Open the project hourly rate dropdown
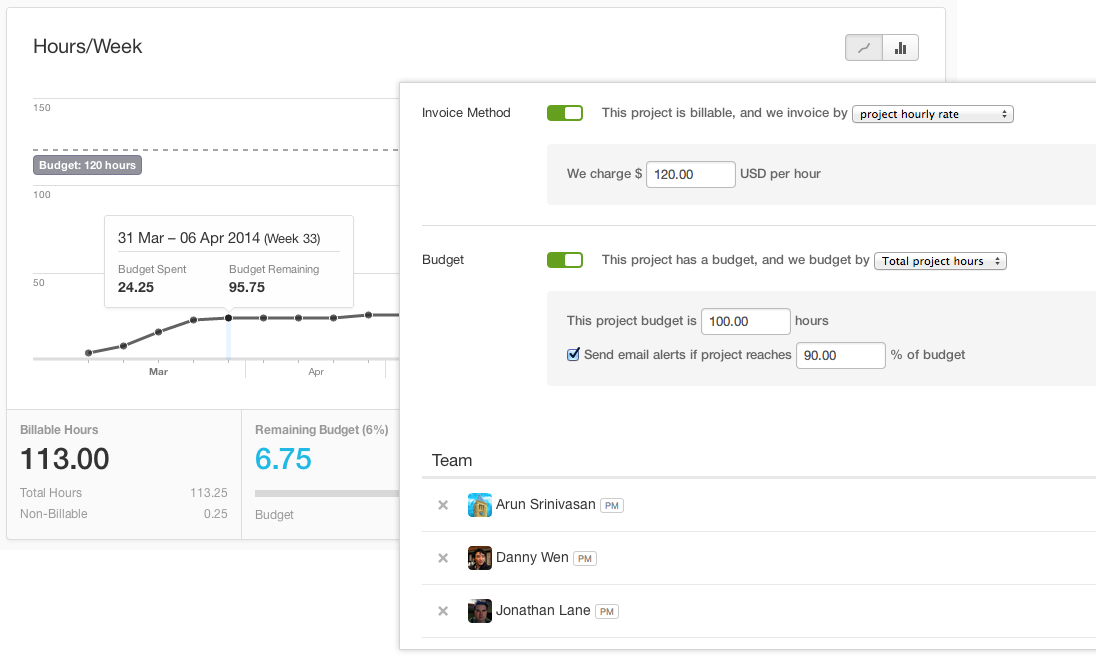Viewport: 1096px width, 658px height. (x=932, y=114)
